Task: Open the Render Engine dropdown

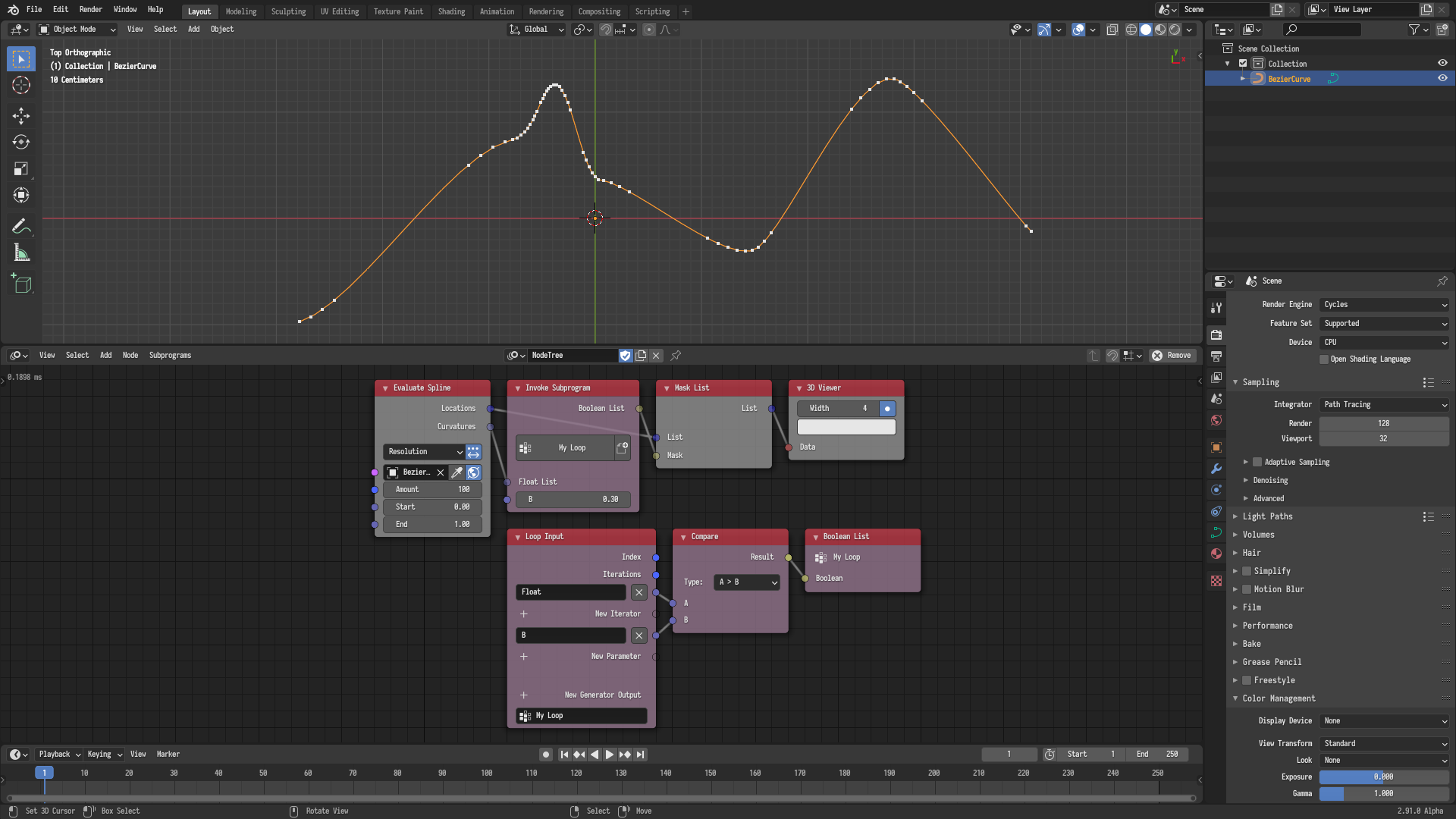Action: tap(1383, 304)
